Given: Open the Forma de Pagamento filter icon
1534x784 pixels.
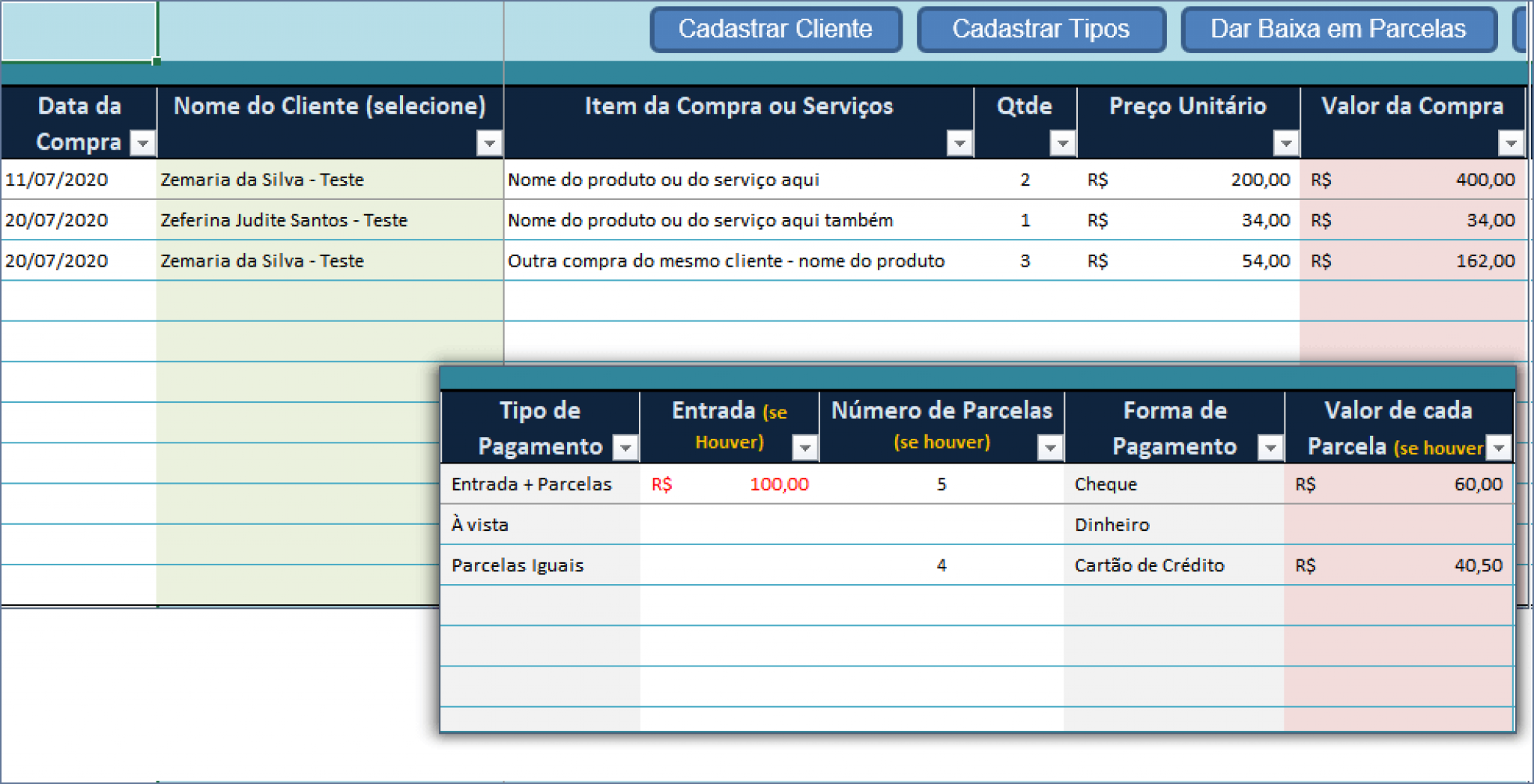Looking at the screenshot, I should point(1269,447).
